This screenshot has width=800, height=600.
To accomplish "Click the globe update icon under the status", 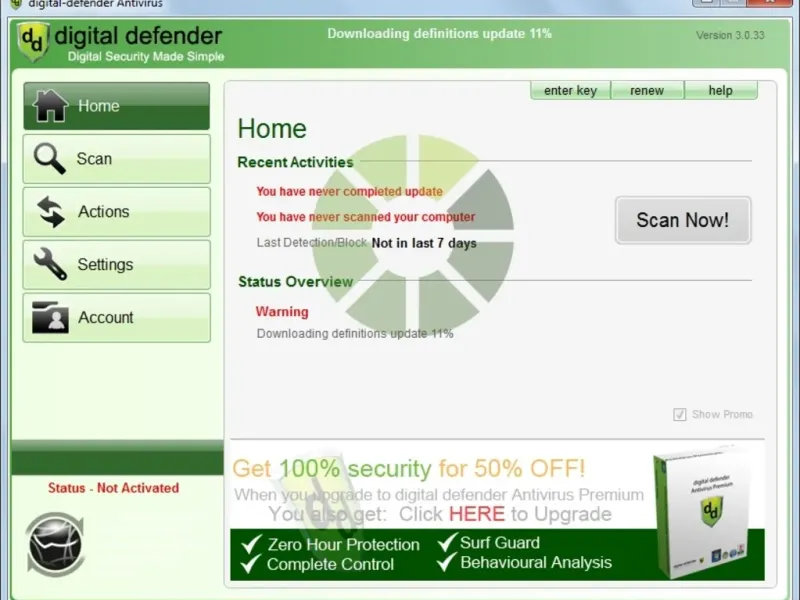I will point(55,544).
